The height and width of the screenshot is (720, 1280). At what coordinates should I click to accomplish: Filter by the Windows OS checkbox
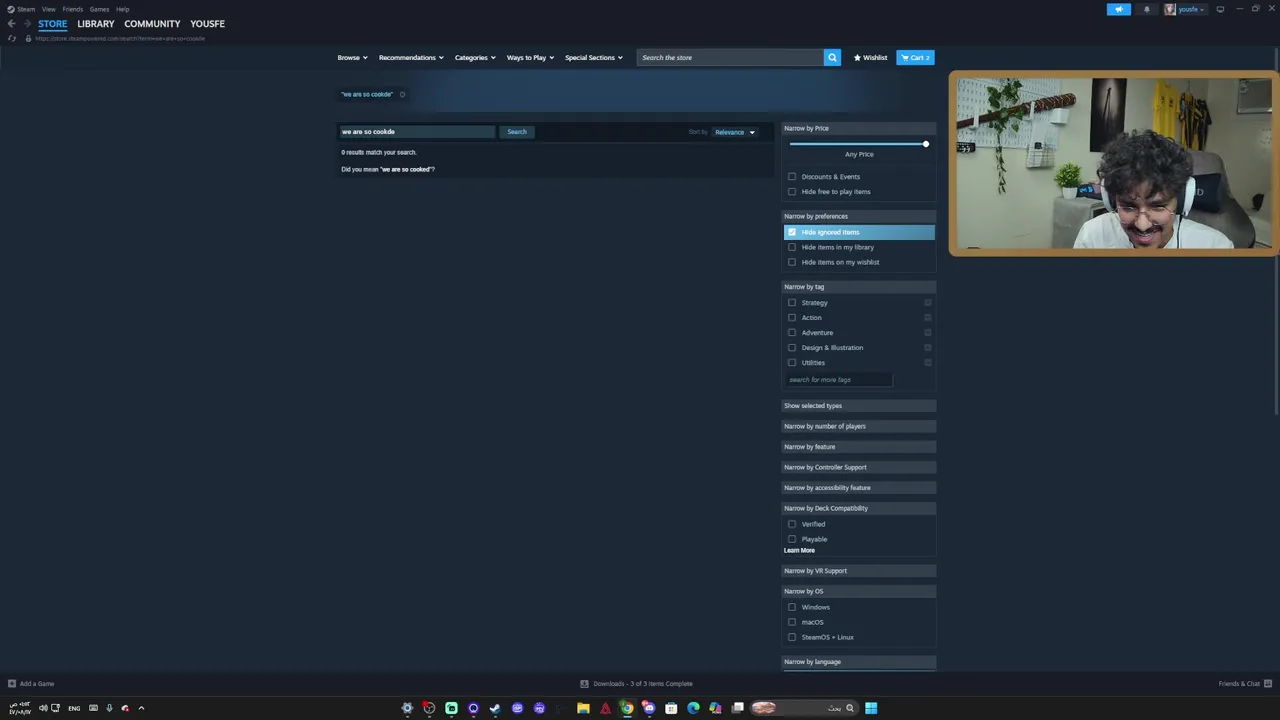click(x=792, y=607)
